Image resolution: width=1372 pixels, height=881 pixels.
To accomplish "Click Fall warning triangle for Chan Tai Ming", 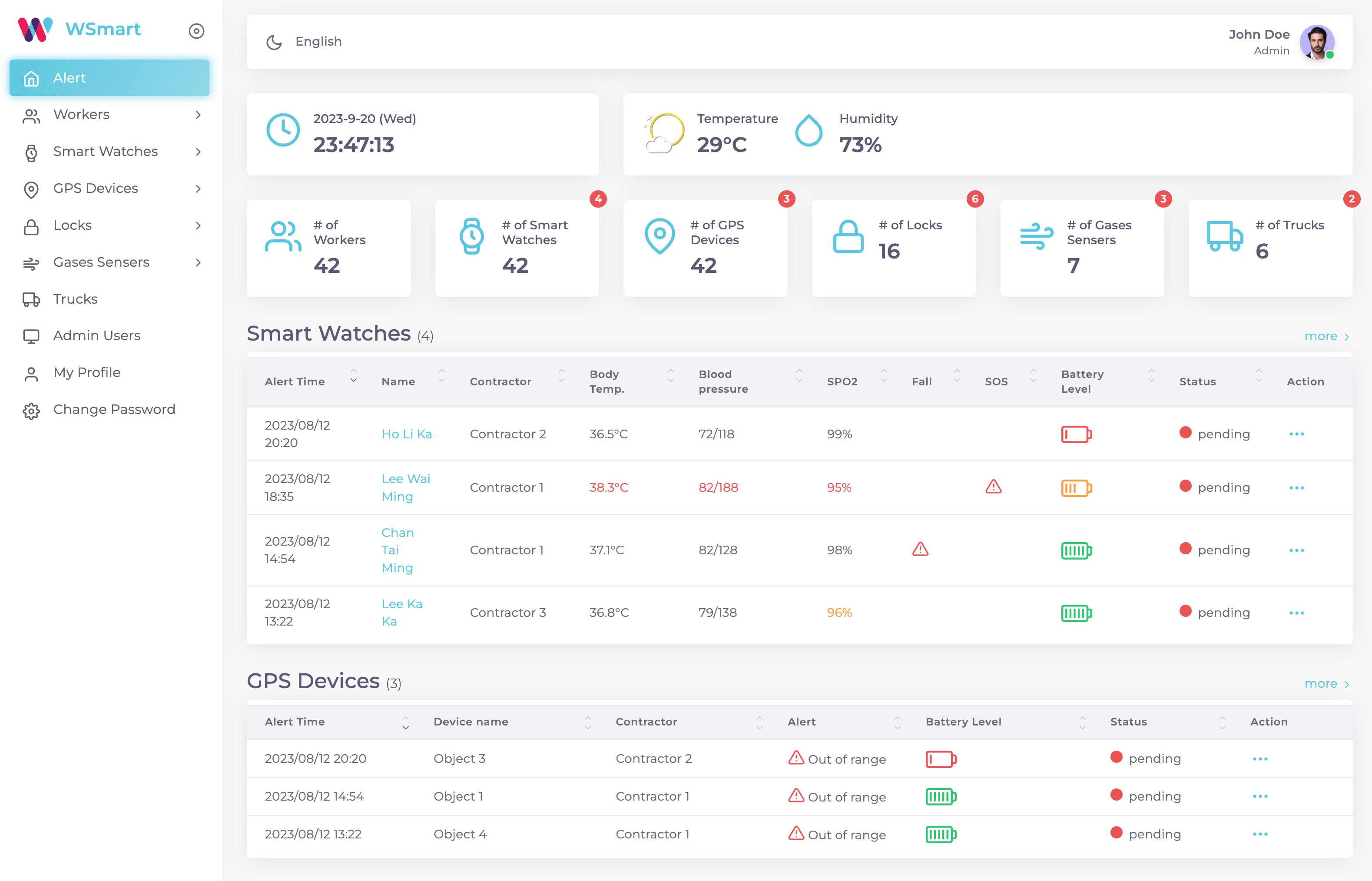I will click(x=921, y=549).
